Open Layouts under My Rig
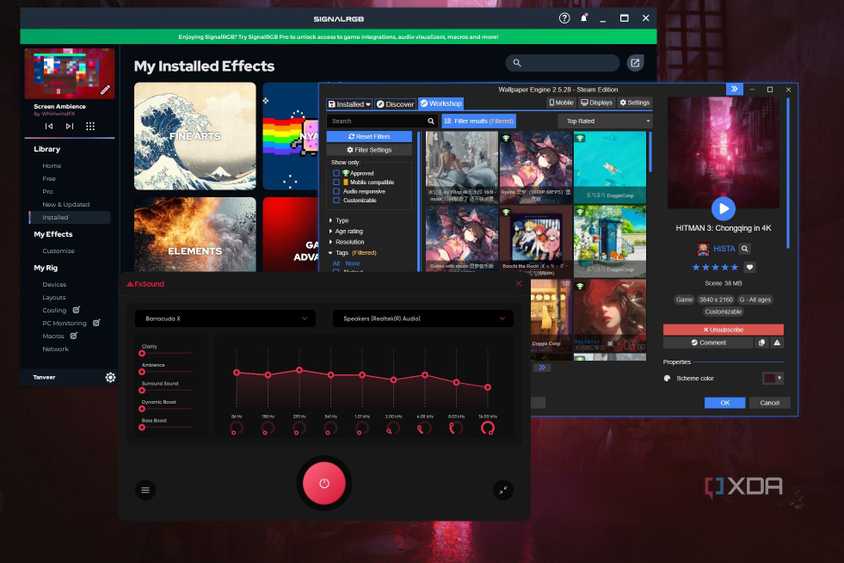The height and width of the screenshot is (563, 844). point(54,297)
